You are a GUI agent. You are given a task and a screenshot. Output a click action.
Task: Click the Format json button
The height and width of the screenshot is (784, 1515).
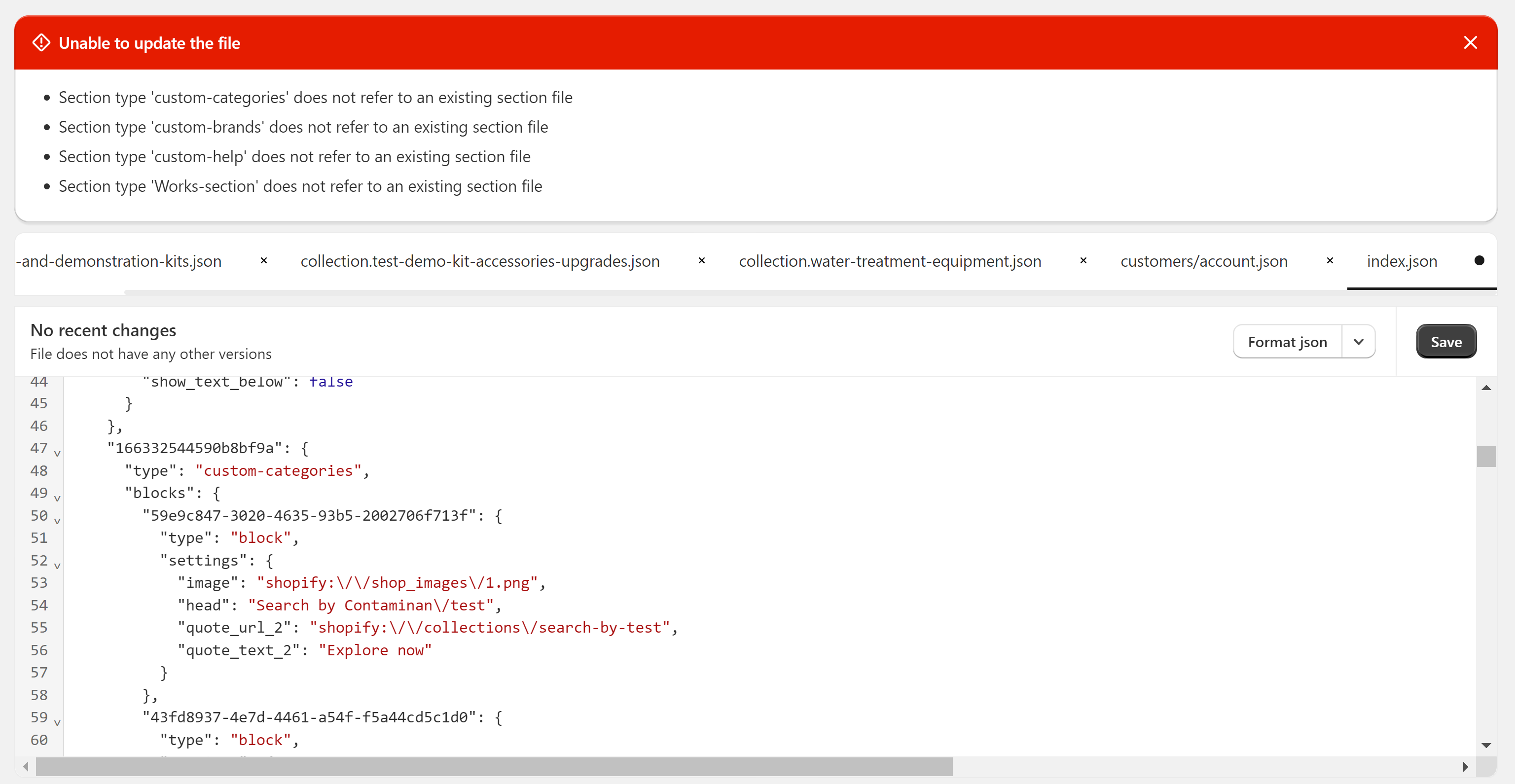(1287, 342)
